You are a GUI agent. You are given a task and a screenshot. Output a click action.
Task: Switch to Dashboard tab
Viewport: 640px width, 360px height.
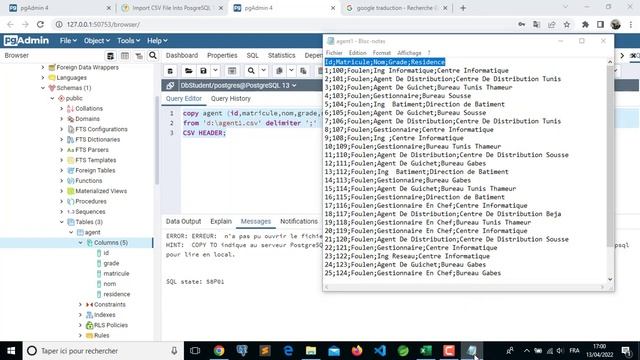(x=182, y=56)
